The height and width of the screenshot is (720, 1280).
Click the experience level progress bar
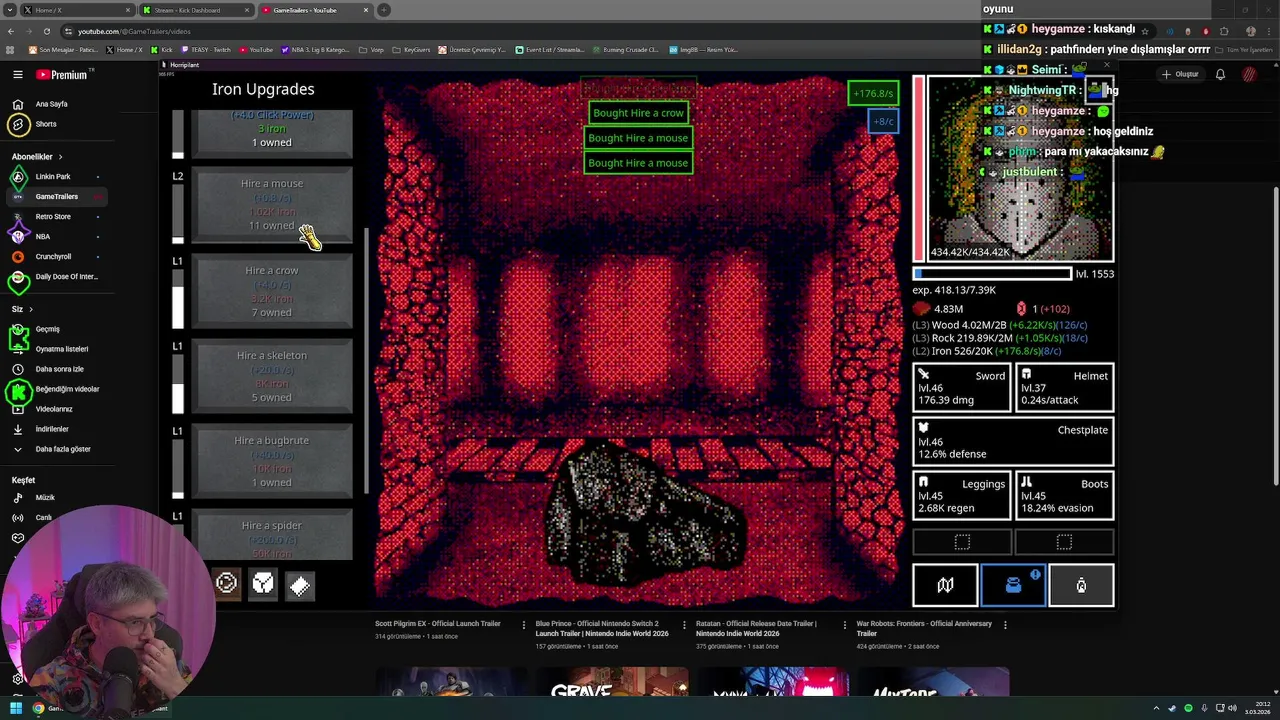click(x=992, y=274)
